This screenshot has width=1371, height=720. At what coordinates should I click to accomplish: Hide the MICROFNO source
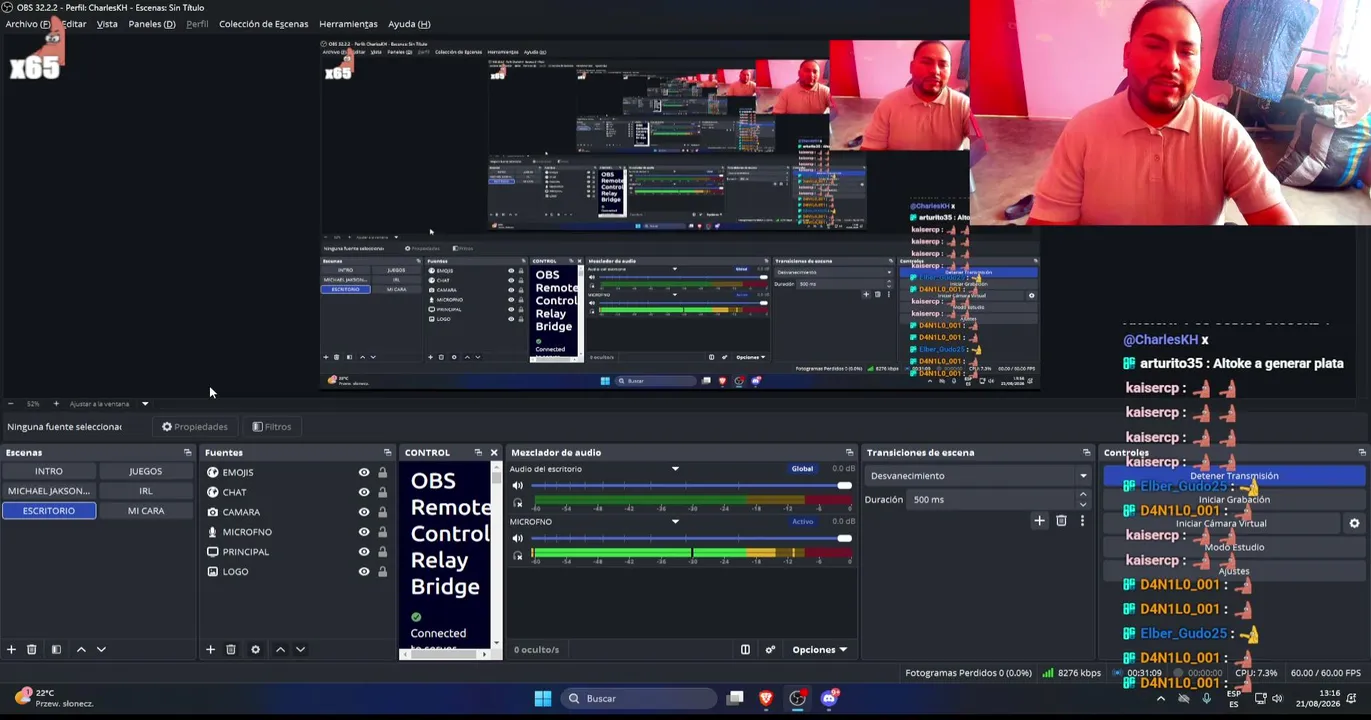[x=364, y=532]
